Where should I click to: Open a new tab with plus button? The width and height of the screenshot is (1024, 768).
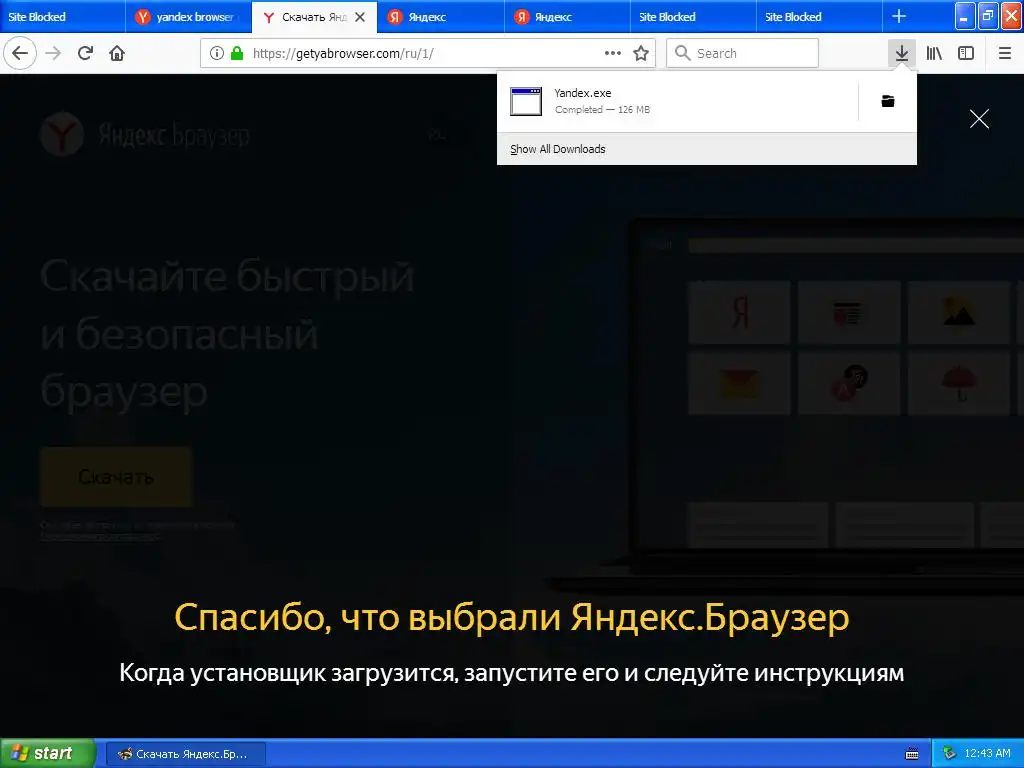click(899, 16)
